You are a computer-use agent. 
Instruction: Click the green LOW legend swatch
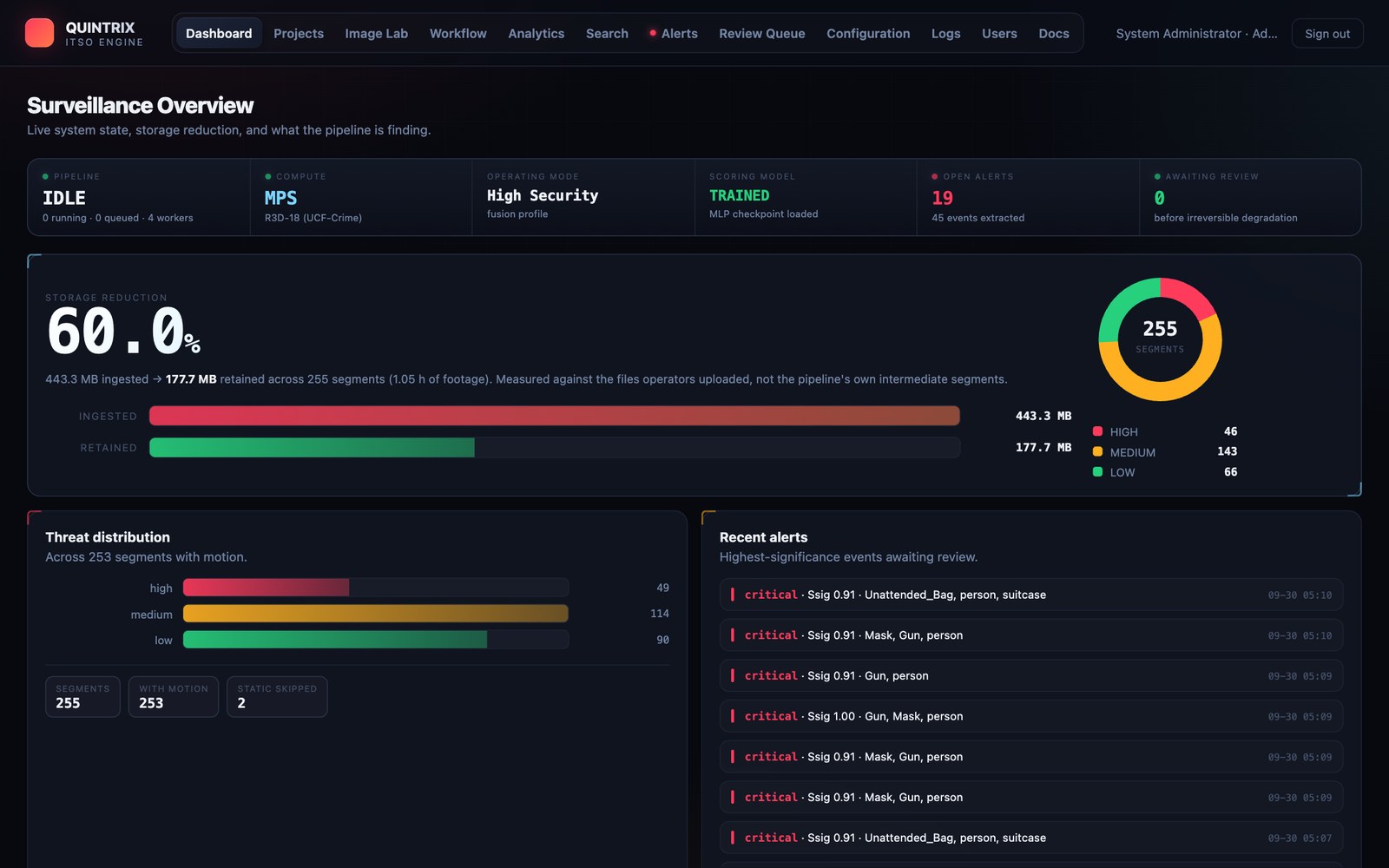pyautogui.click(x=1097, y=472)
